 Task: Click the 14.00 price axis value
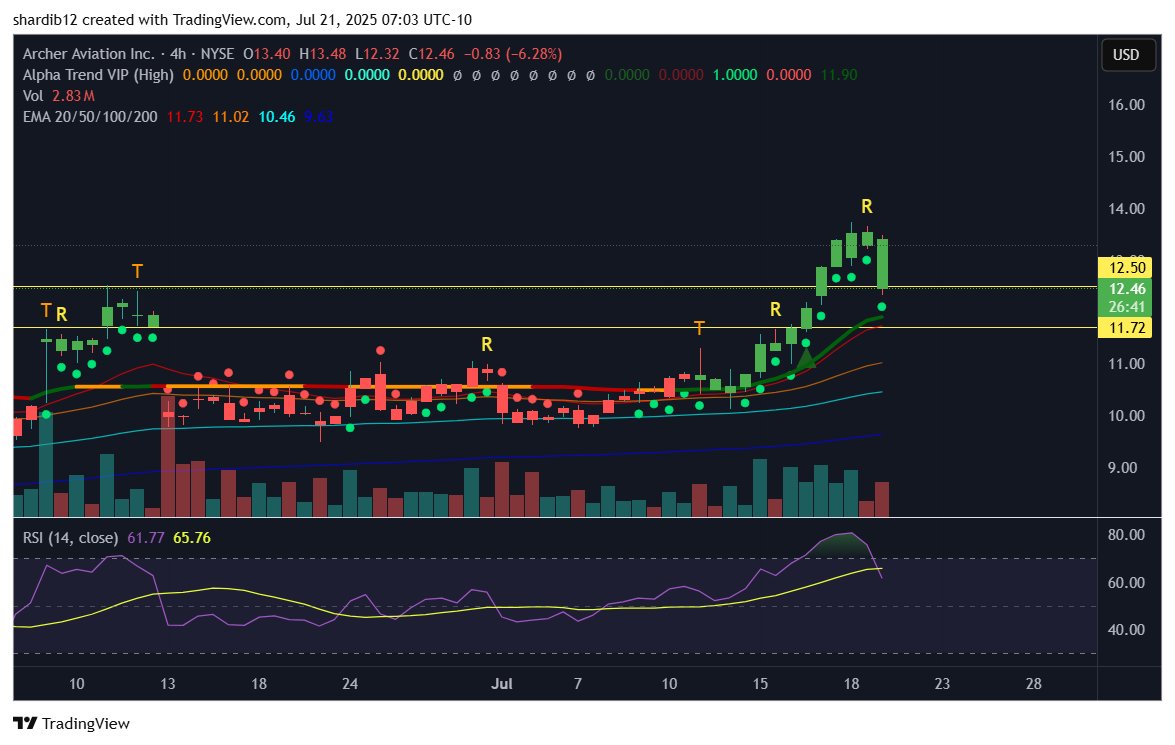click(x=1126, y=208)
